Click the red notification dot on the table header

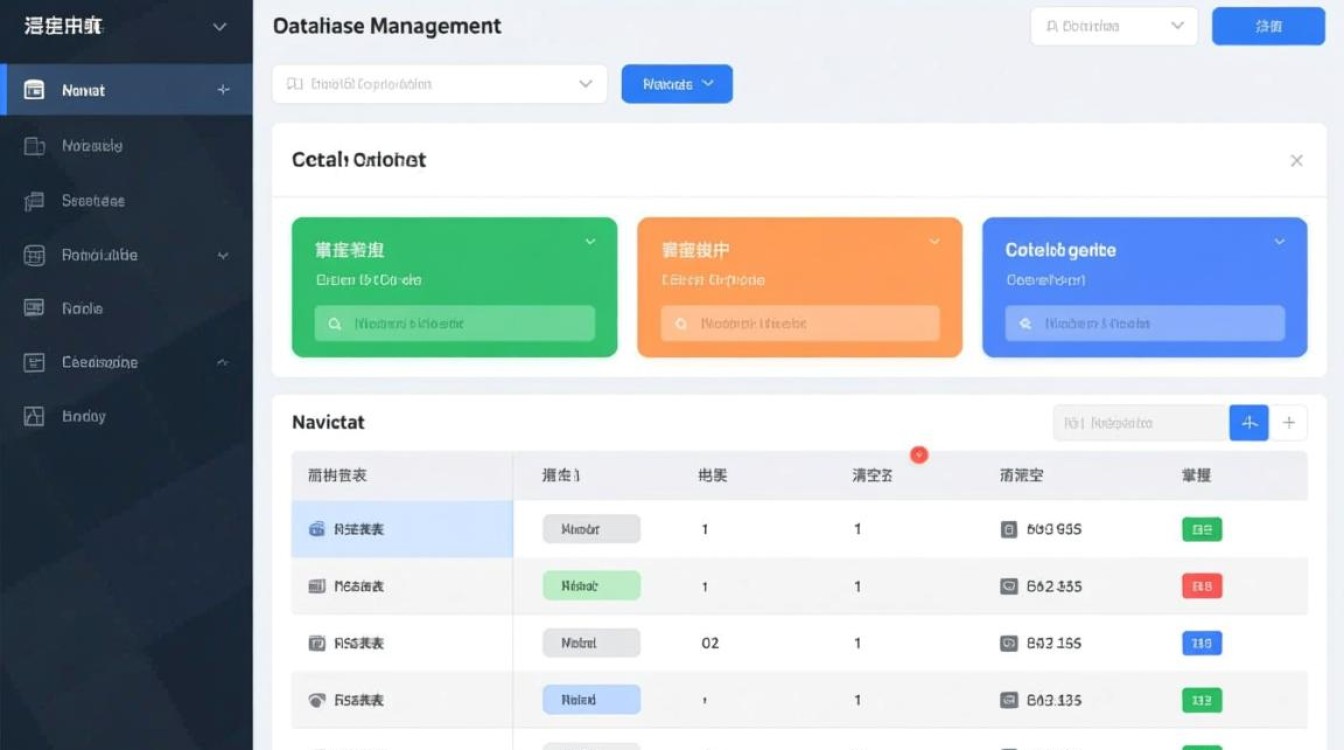tap(919, 455)
